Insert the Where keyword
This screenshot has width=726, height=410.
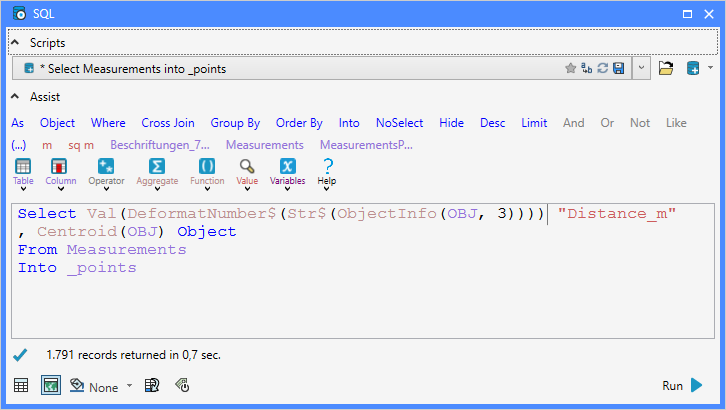pyautogui.click(x=108, y=123)
